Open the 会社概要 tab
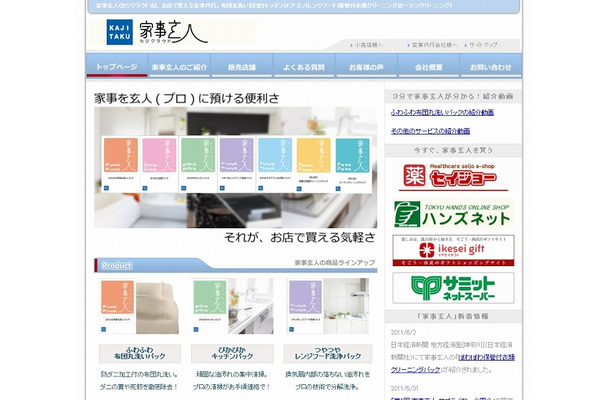Image resolution: width=610 pixels, height=400 pixels. 428,67
